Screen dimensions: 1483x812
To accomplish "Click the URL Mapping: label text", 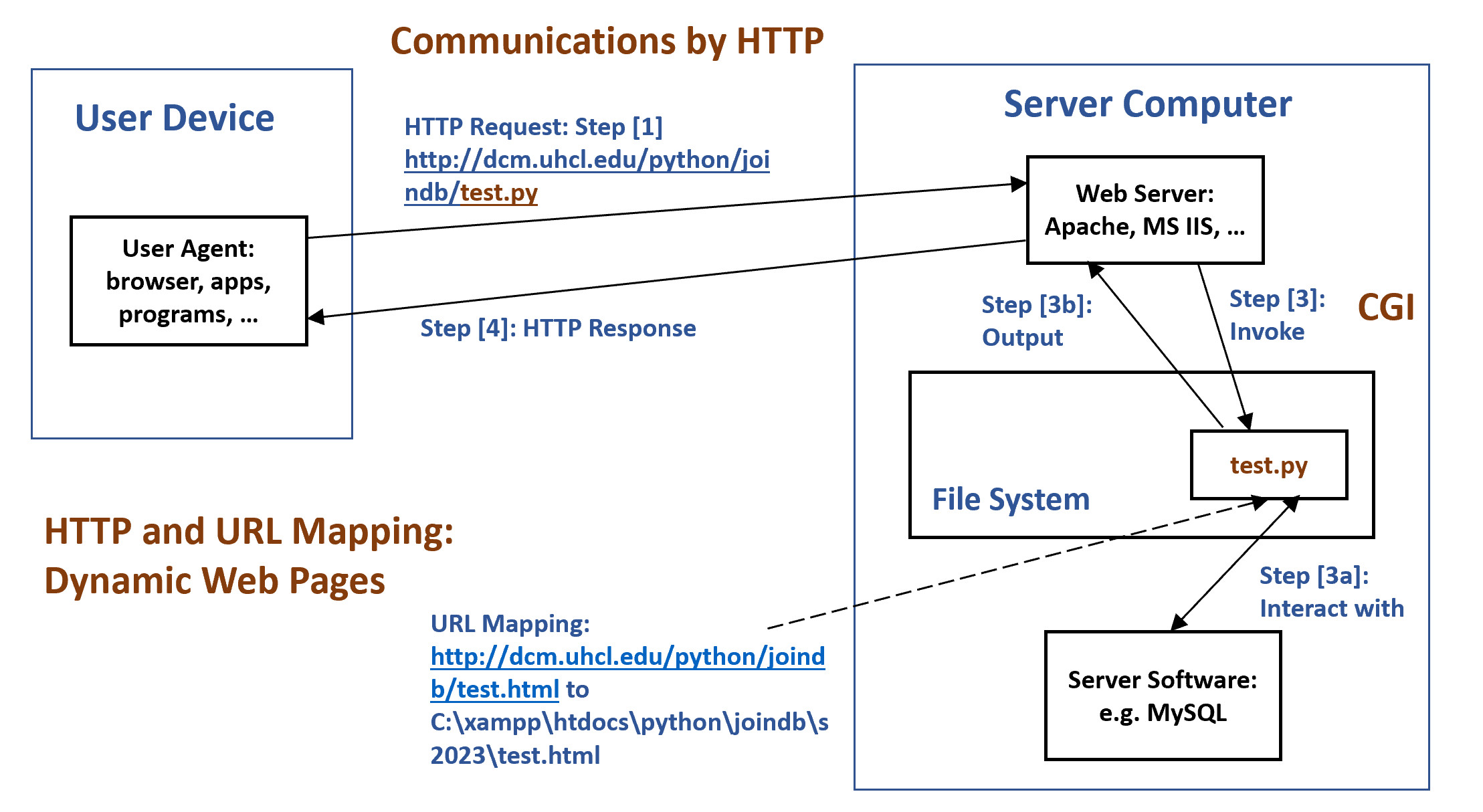I will pyautogui.click(x=510, y=624).
